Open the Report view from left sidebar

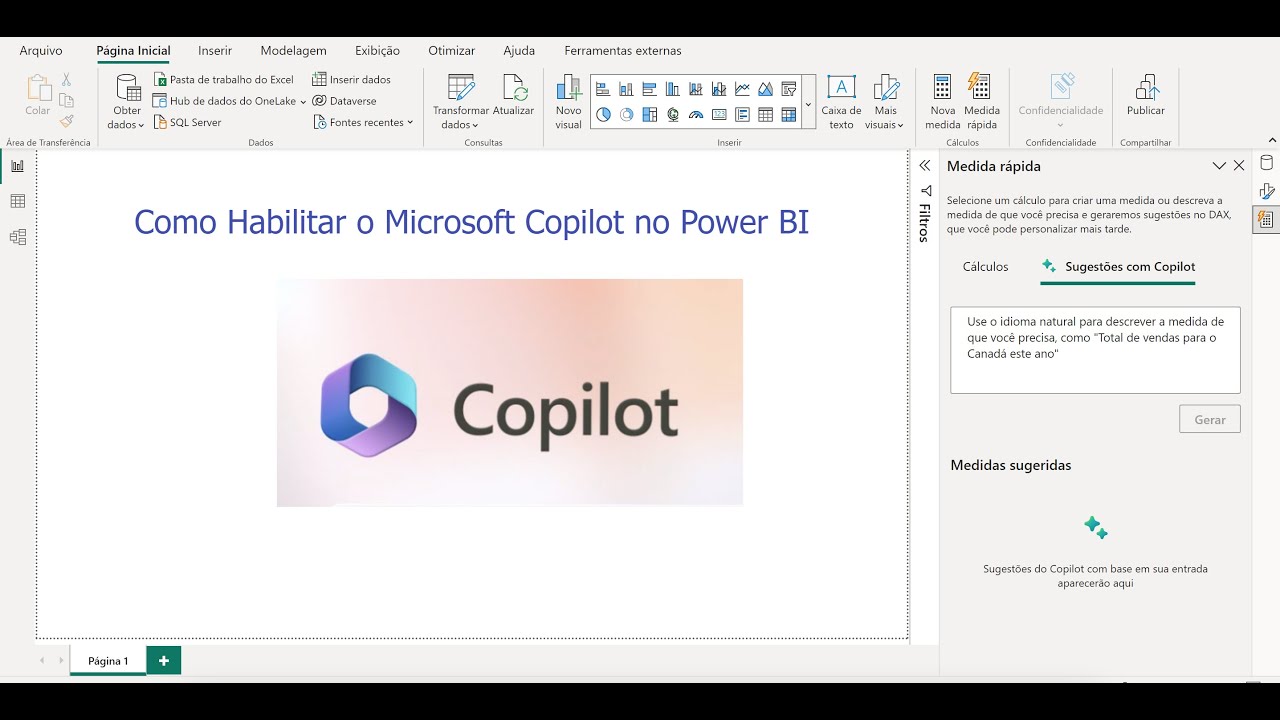point(17,166)
